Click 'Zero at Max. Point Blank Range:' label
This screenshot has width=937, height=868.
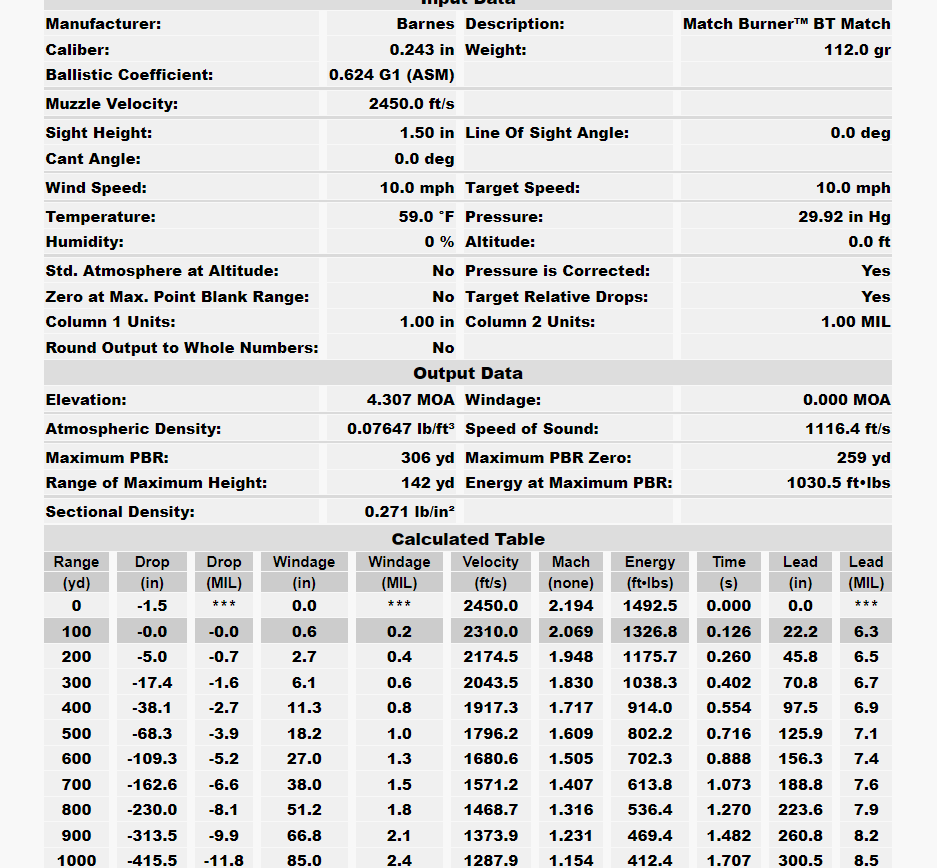tap(177, 297)
